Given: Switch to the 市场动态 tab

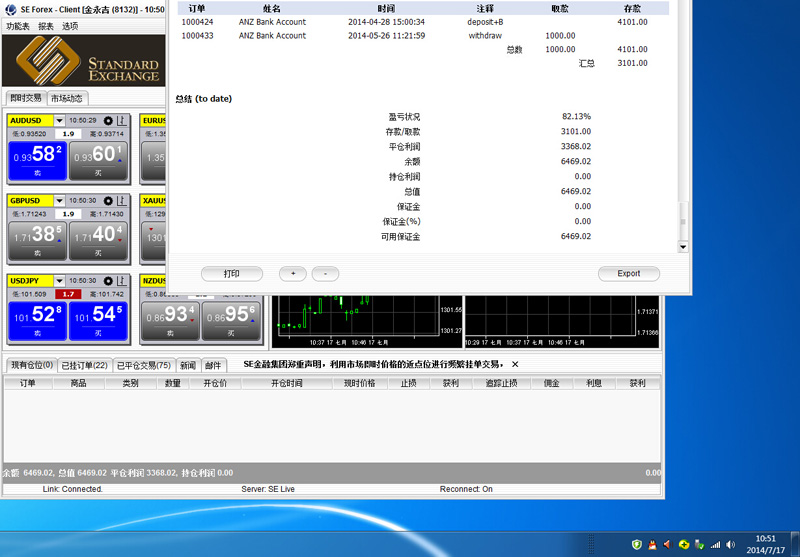Looking at the screenshot, I should [x=67, y=98].
